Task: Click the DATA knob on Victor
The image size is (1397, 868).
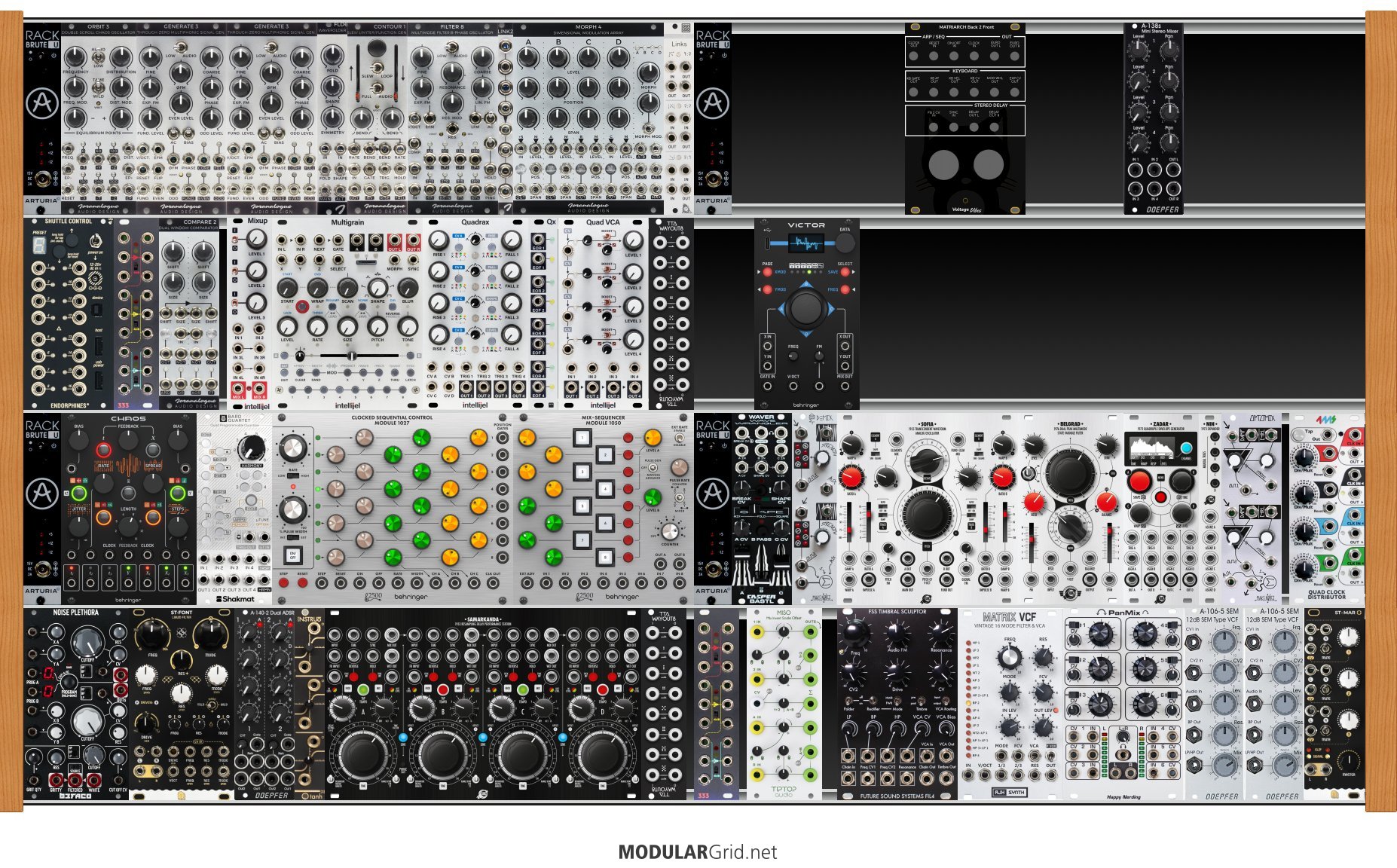Action: point(845,242)
